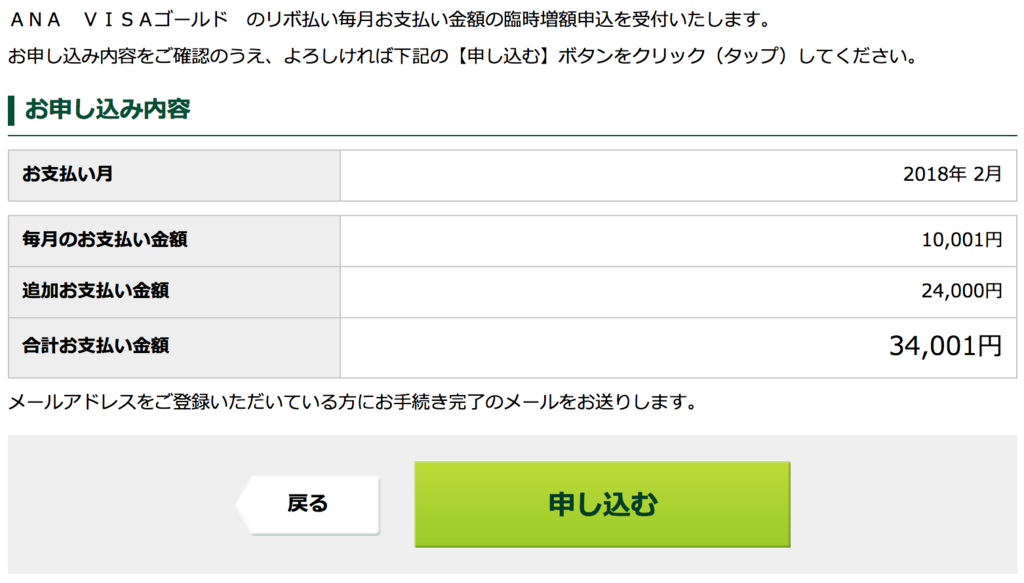Image resolution: width=1024 pixels, height=583 pixels.
Task: Select the 2018年 2月 payment month value
Action: (x=952, y=174)
